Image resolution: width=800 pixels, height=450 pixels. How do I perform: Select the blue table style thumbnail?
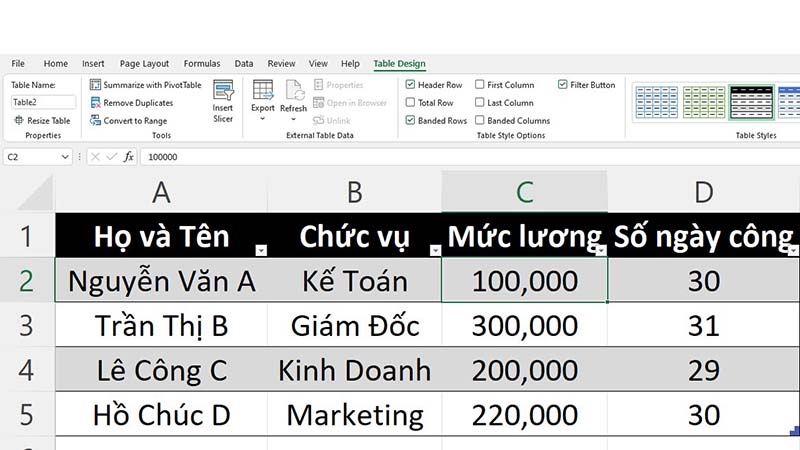tap(657, 102)
